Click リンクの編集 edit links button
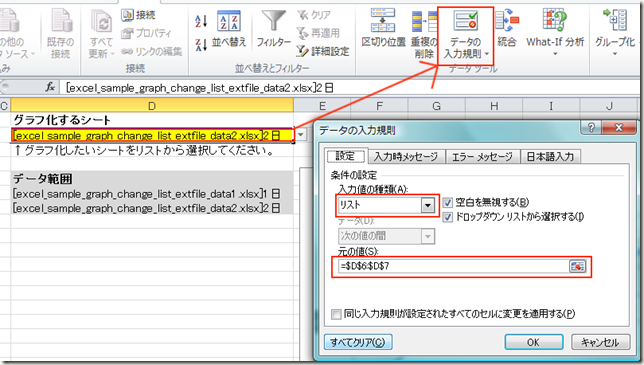The image size is (644, 365). [152, 51]
